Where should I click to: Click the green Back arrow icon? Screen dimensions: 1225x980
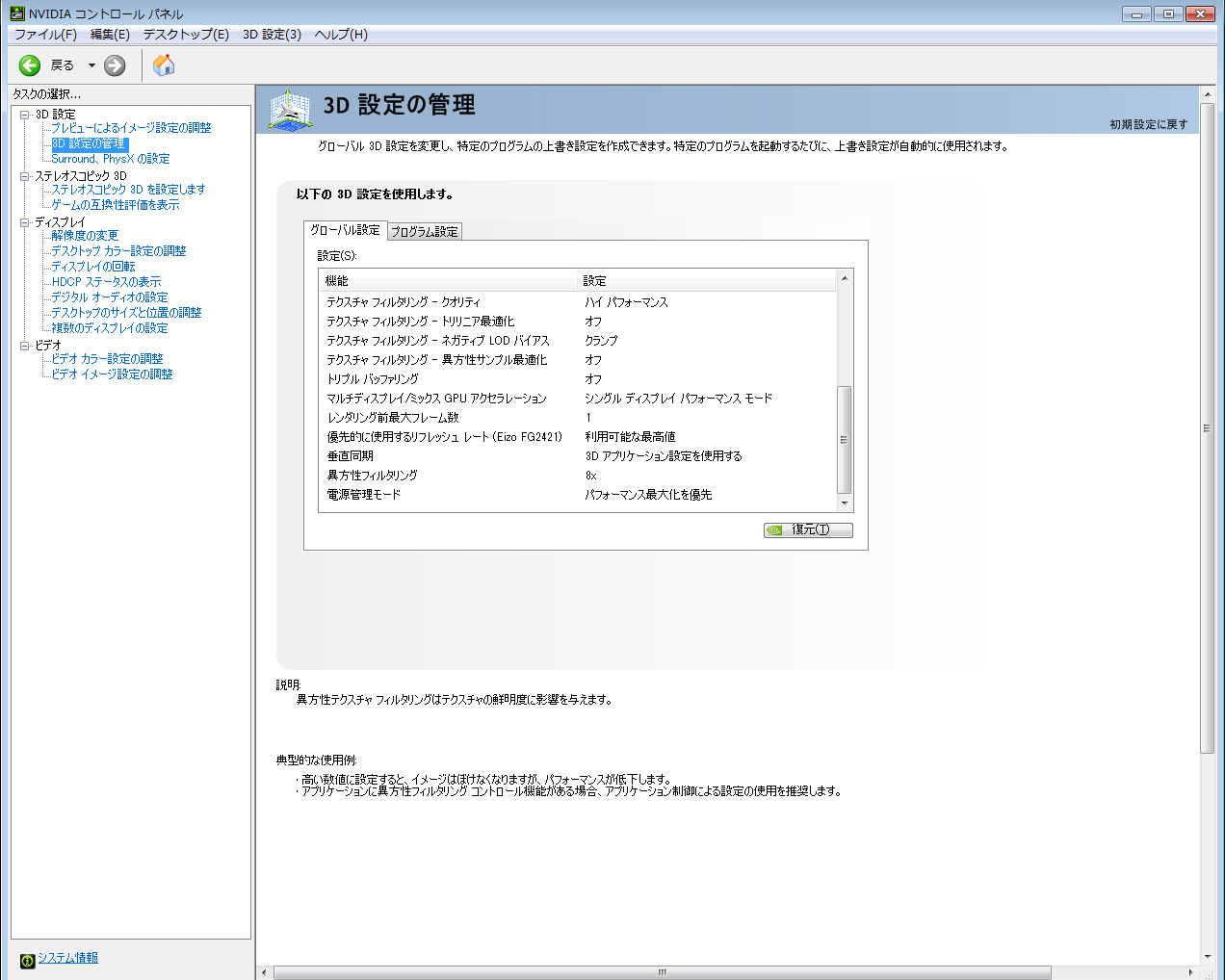click(30, 65)
